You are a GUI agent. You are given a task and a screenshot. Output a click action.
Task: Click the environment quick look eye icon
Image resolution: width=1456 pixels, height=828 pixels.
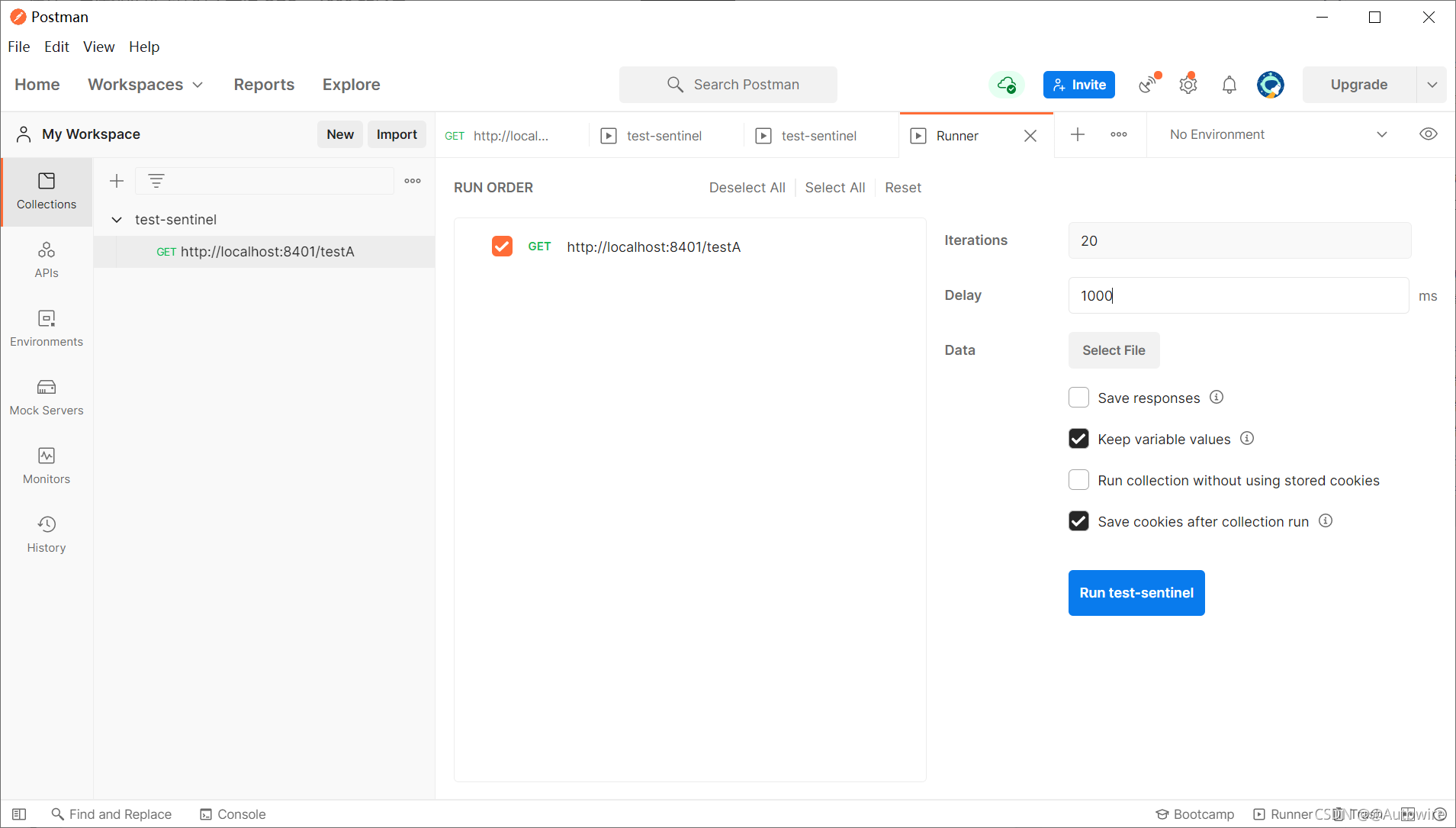point(1429,134)
